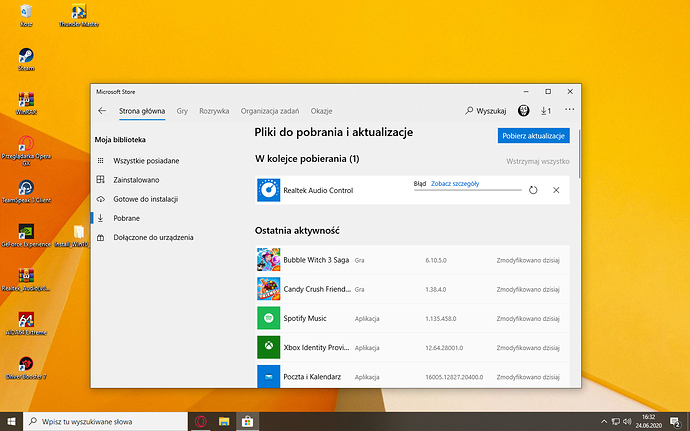
Task: Open the three-dot more options menu
Action: 569,110
